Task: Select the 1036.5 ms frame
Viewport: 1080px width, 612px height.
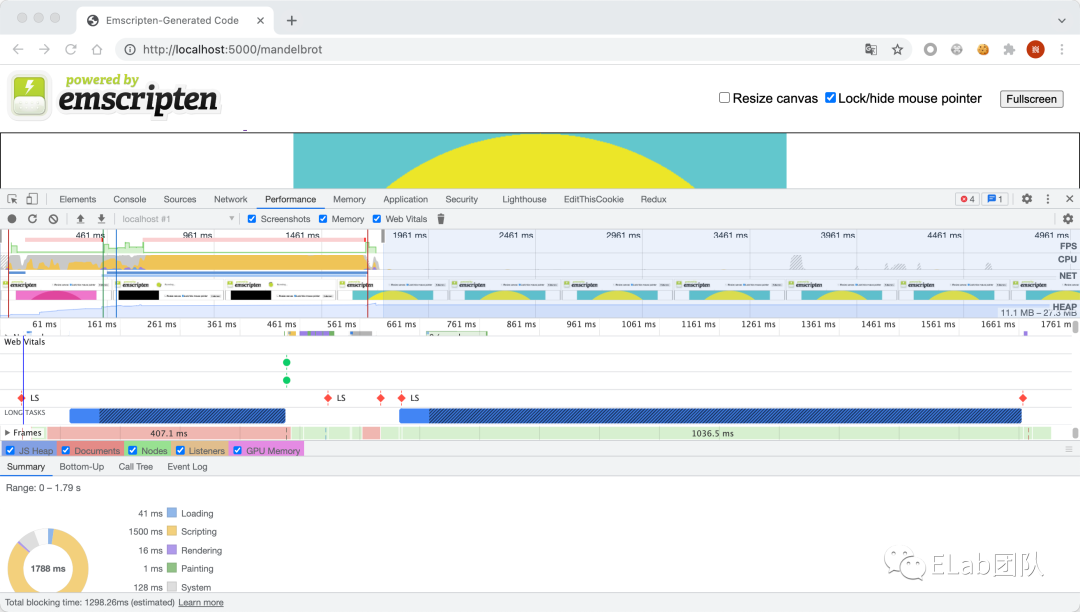Action: [712, 433]
